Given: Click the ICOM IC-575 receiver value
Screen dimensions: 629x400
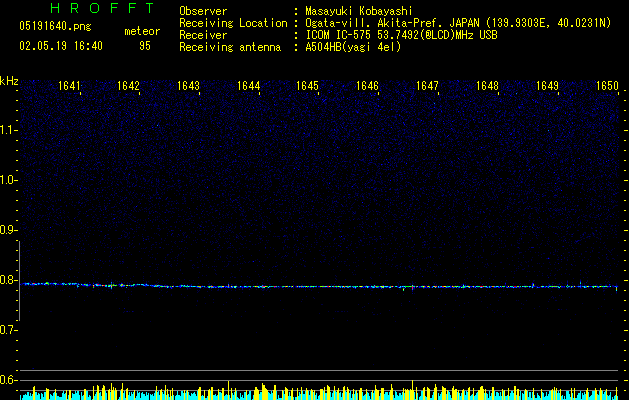Looking at the screenshot, I should 401,35.
